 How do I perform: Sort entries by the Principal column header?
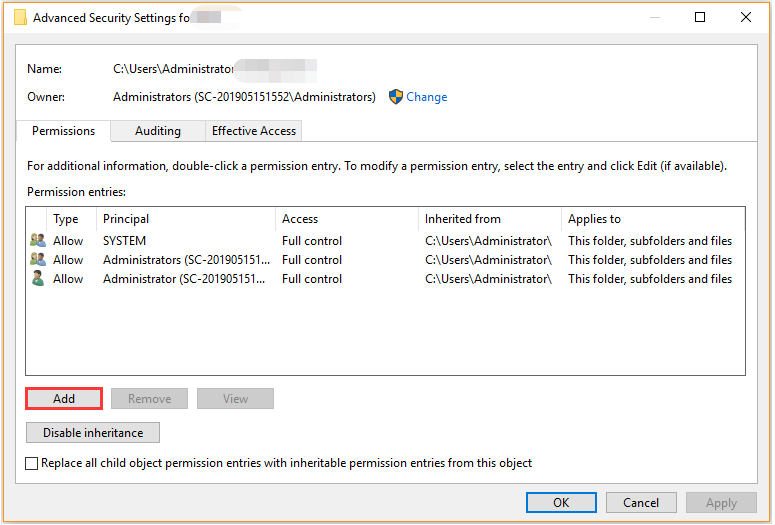[126, 219]
